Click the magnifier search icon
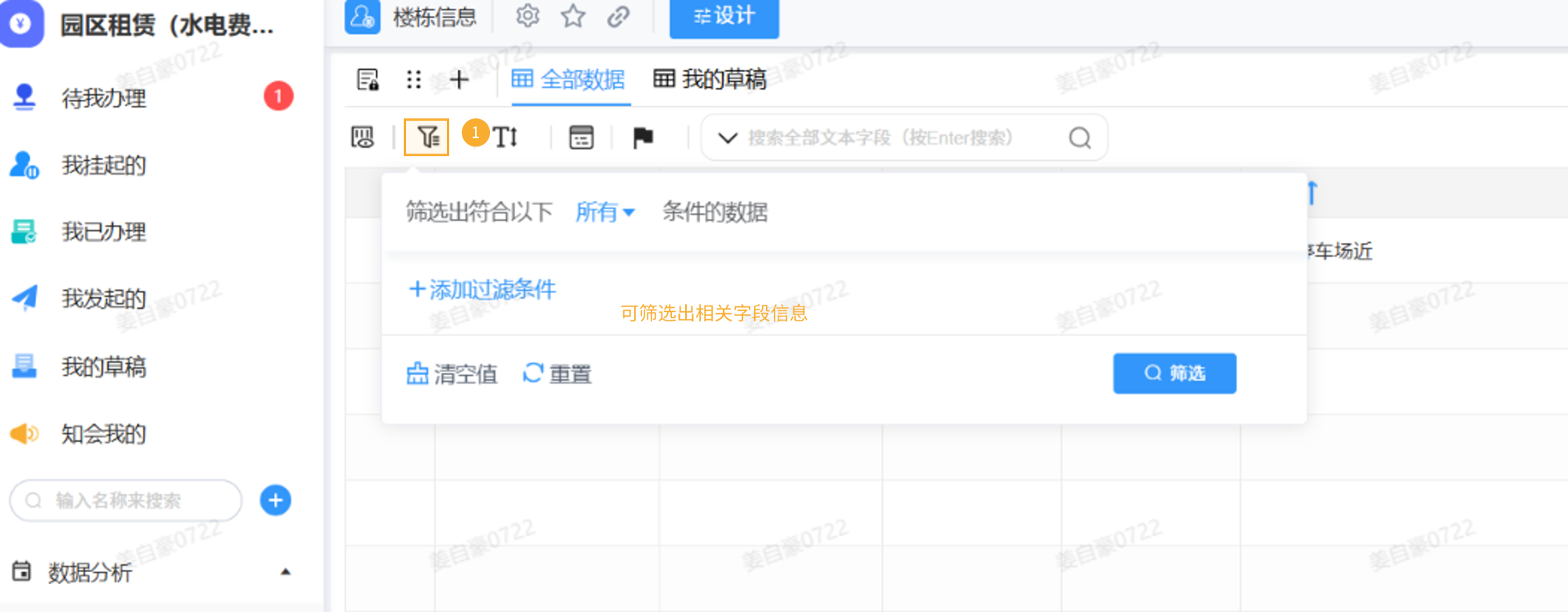Screen dimensions: 1568x612 [1080, 138]
